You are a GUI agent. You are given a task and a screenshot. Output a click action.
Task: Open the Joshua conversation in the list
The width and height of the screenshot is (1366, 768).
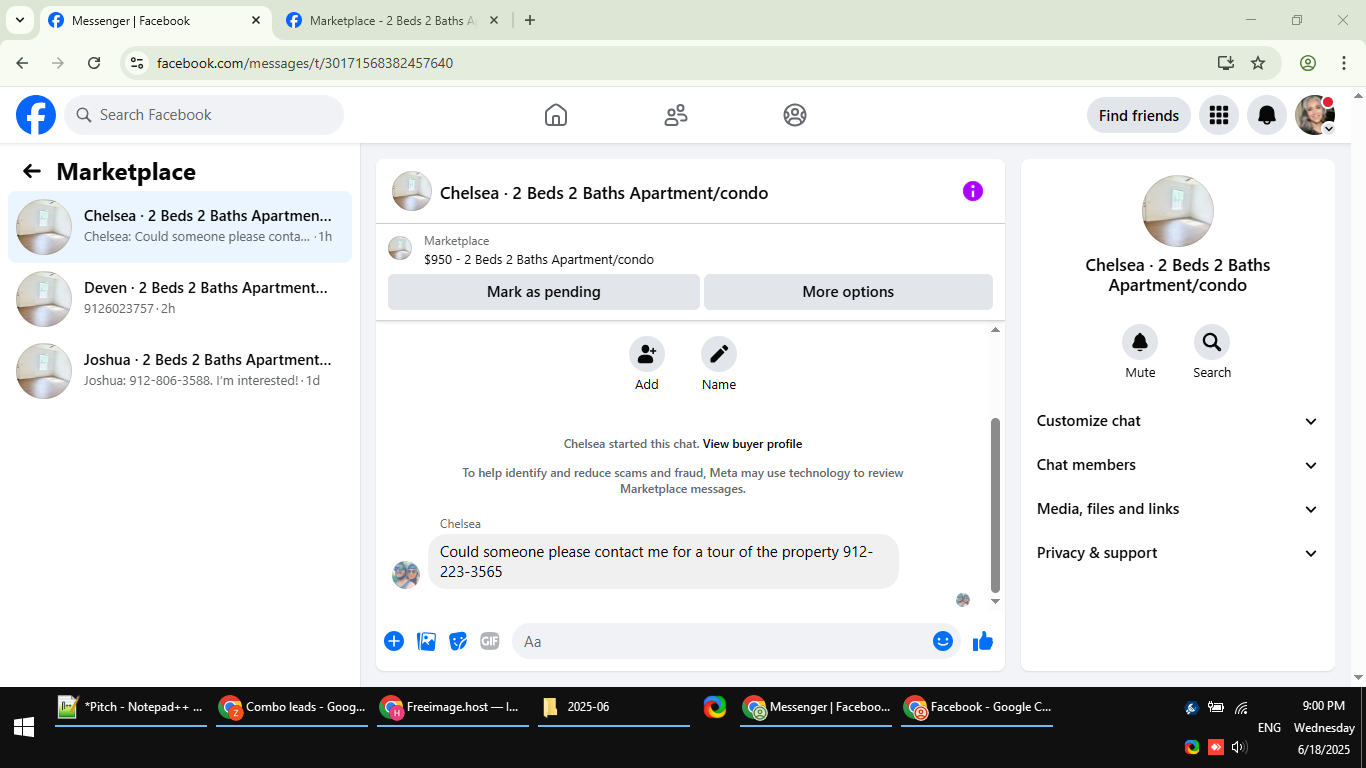click(x=180, y=371)
